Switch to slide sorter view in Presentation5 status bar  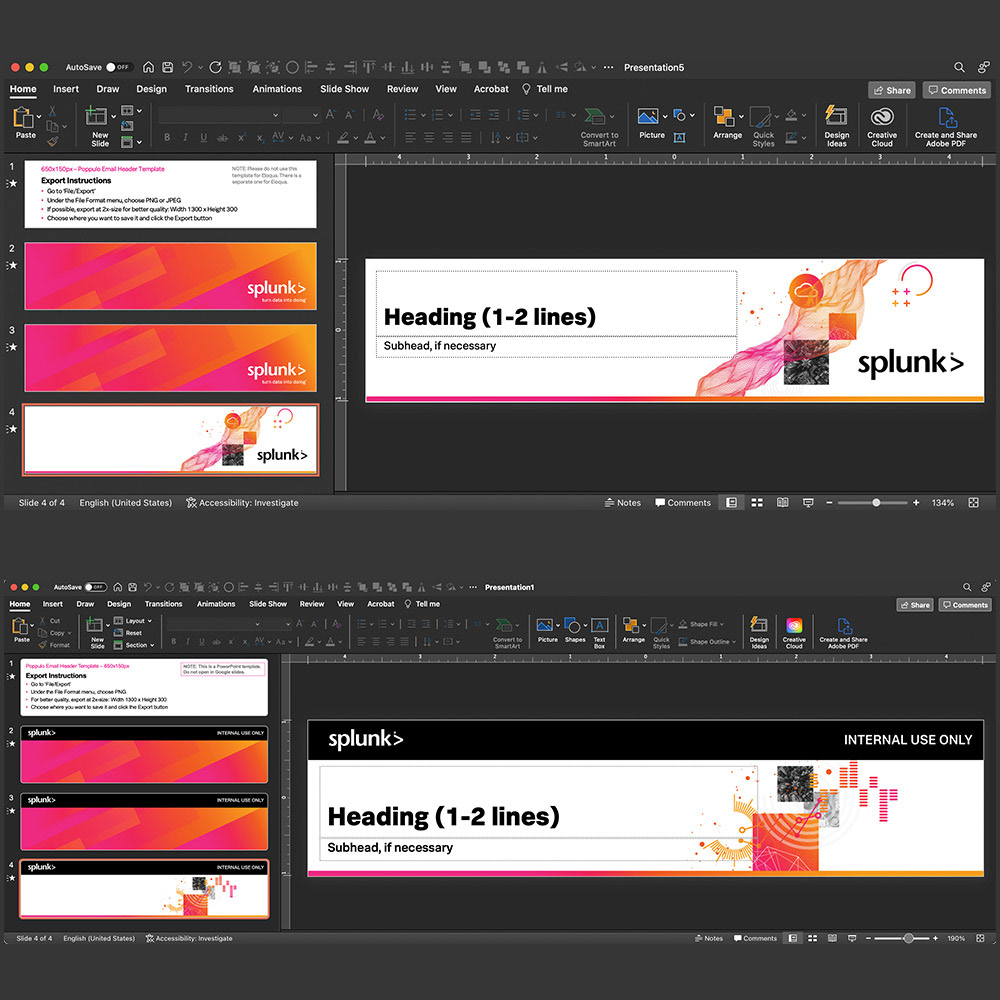[757, 503]
